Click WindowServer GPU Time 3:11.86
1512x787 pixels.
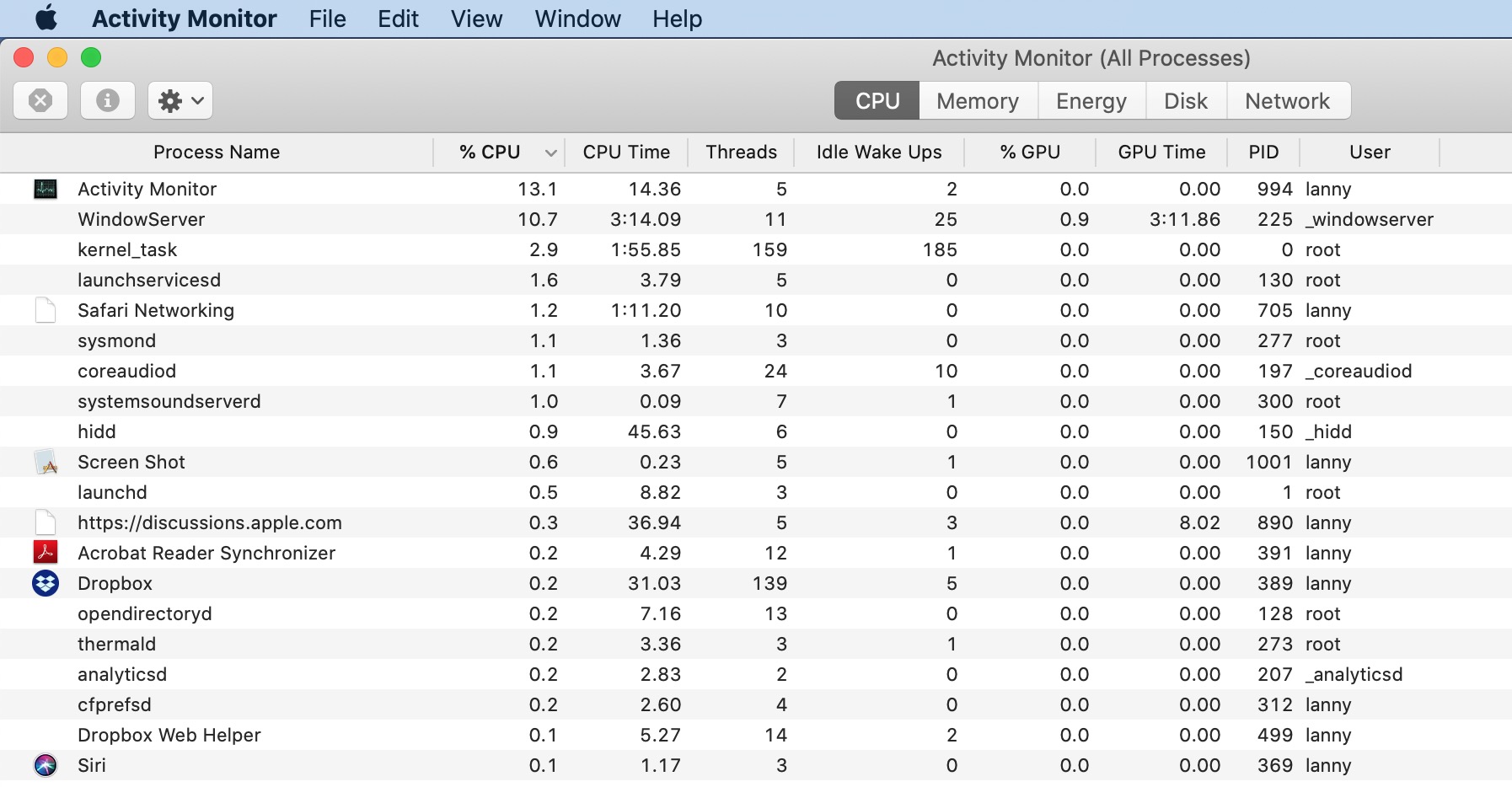(x=1185, y=219)
